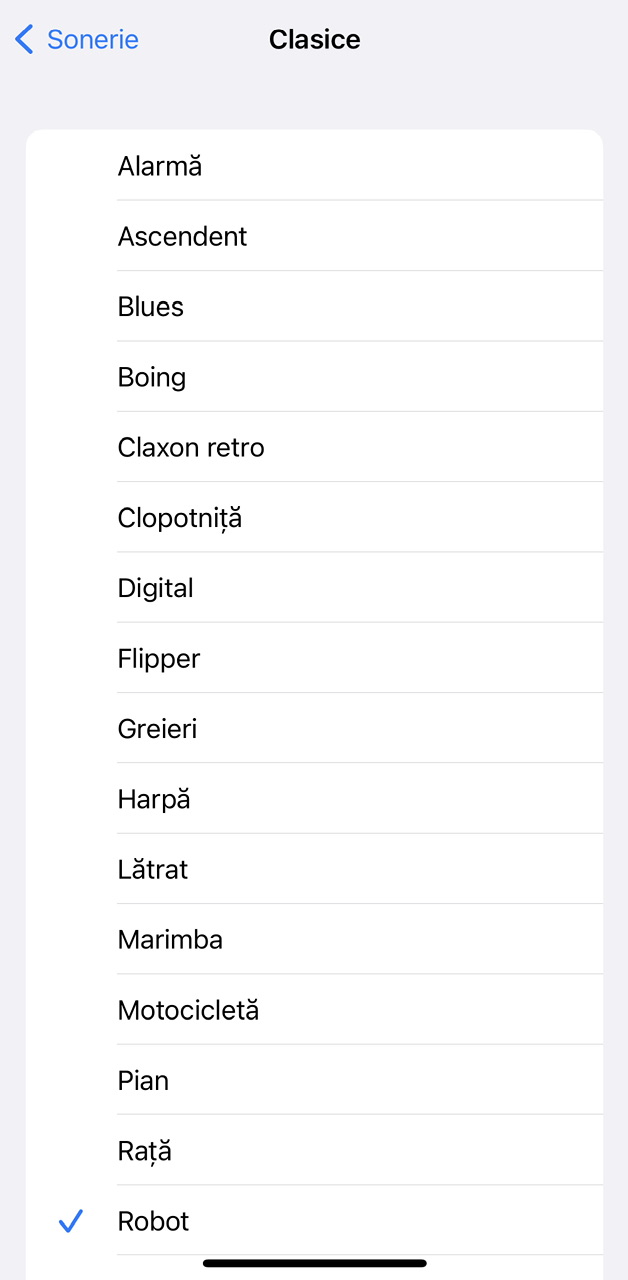This screenshot has height=1280, width=628.
Task: Tap the back chevron icon
Action: tap(25, 40)
